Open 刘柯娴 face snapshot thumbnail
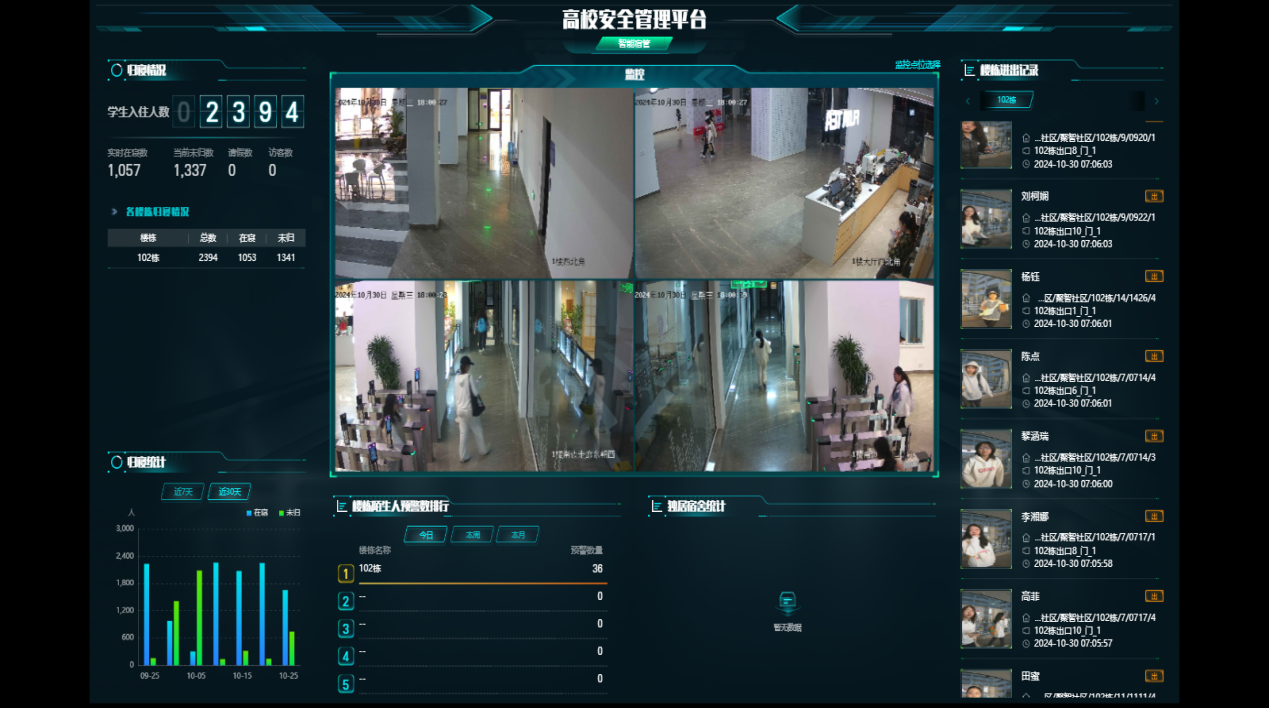The image size is (1269, 708). [986, 219]
